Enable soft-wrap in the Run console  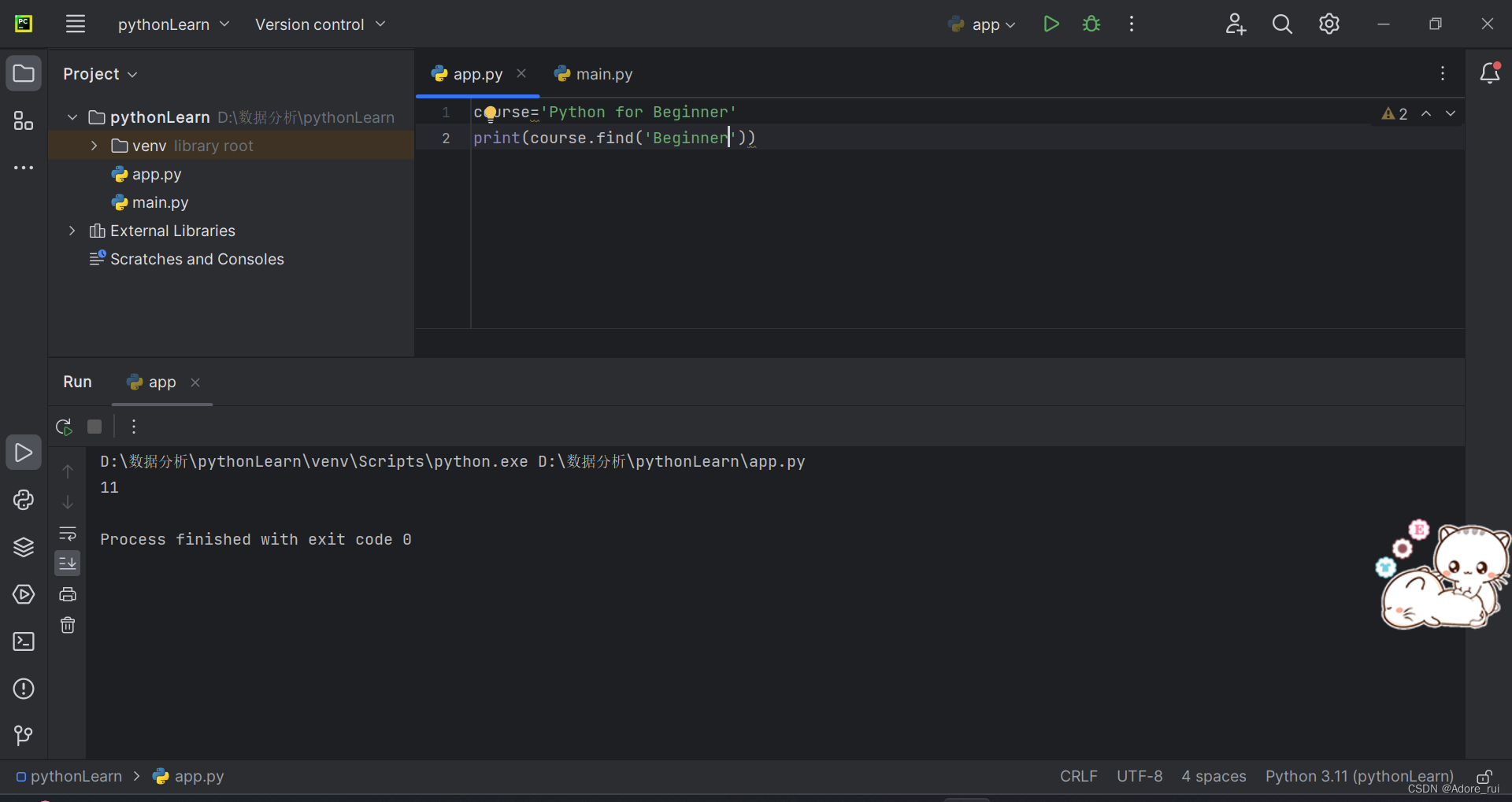point(68,534)
